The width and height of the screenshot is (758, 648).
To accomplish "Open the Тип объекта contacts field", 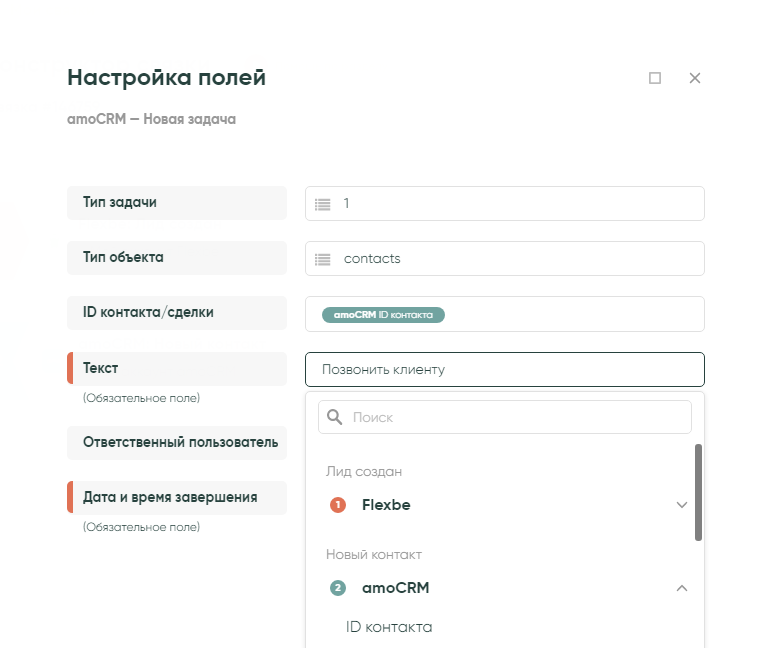I will click(520, 259).
